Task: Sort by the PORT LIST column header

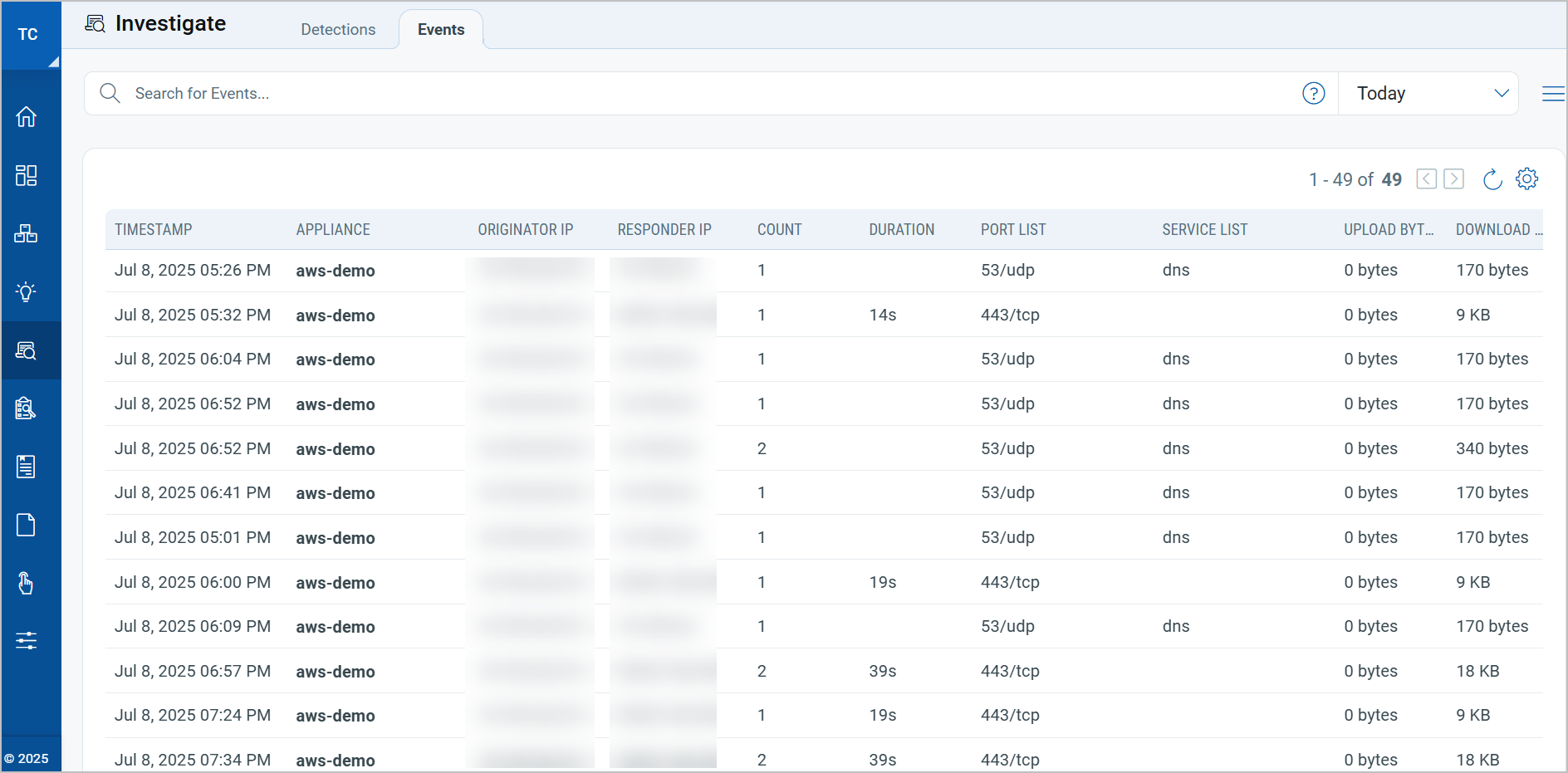Action: coord(1013,229)
